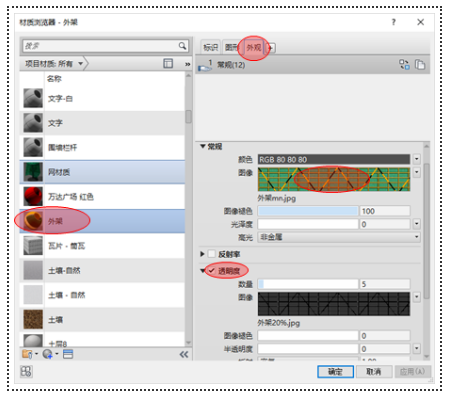Open the 半透明度 dropdown arrow
Screen dimensions: 449x394
click(417, 349)
